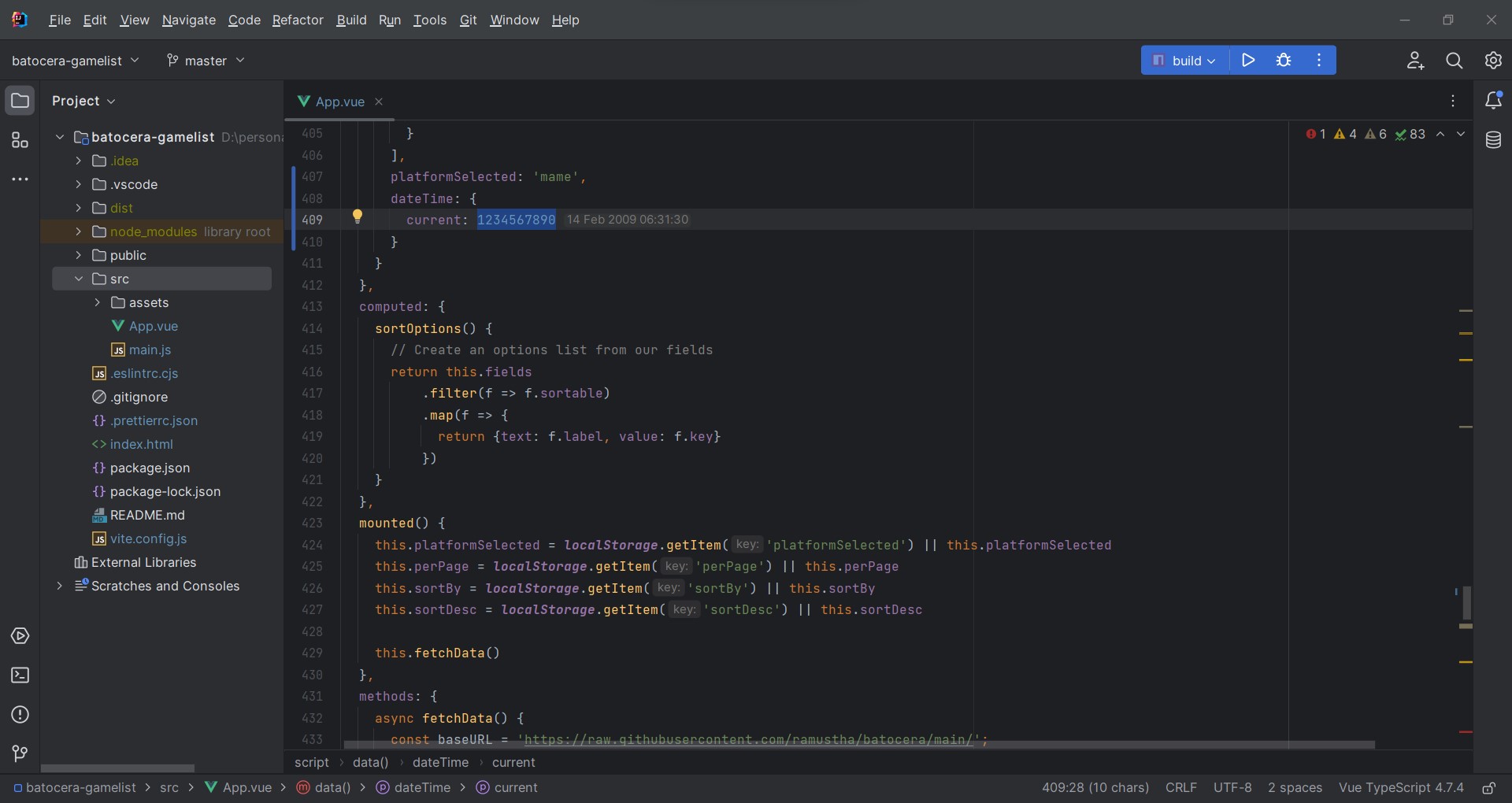Image resolution: width=1512 pixels, height=803 pixels.
Task: Open the Services tool window
Action: coord(20,636)
